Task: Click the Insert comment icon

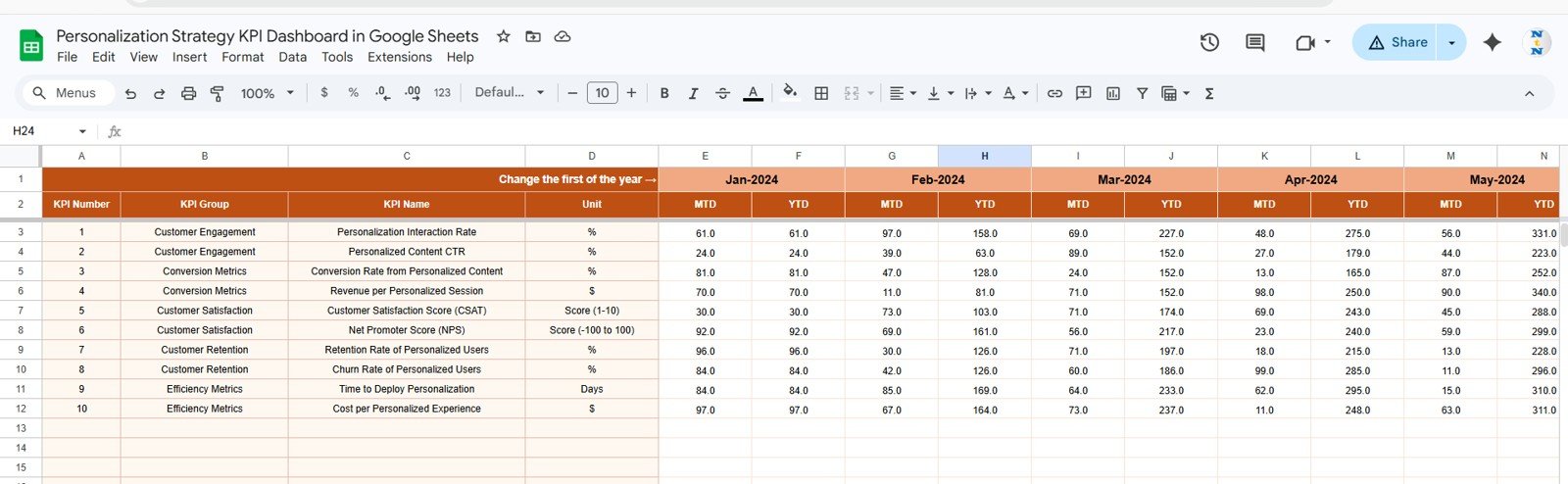Action: click(x=1083, y=93)
